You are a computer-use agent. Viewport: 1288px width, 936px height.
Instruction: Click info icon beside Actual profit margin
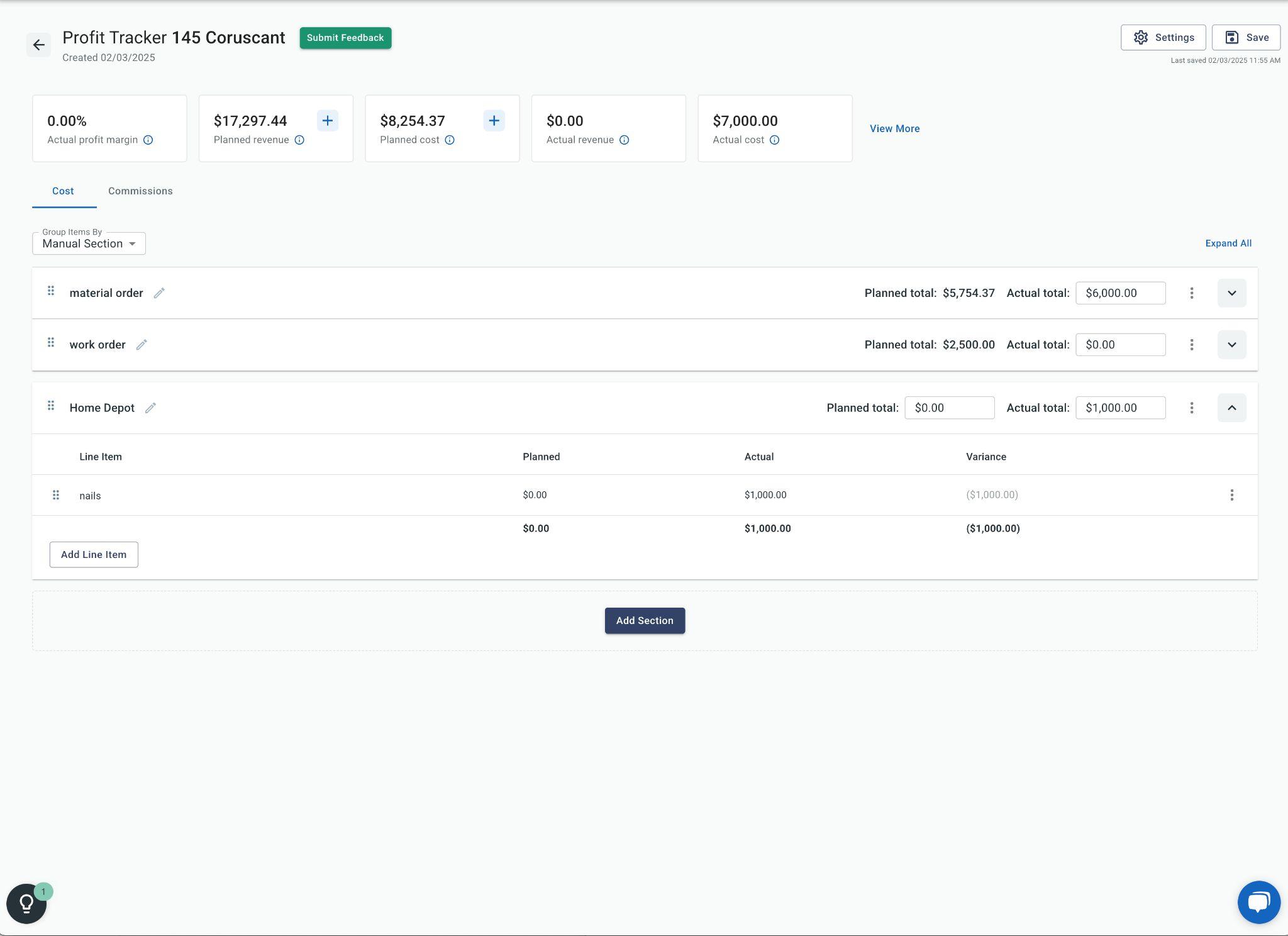(148, 140)
